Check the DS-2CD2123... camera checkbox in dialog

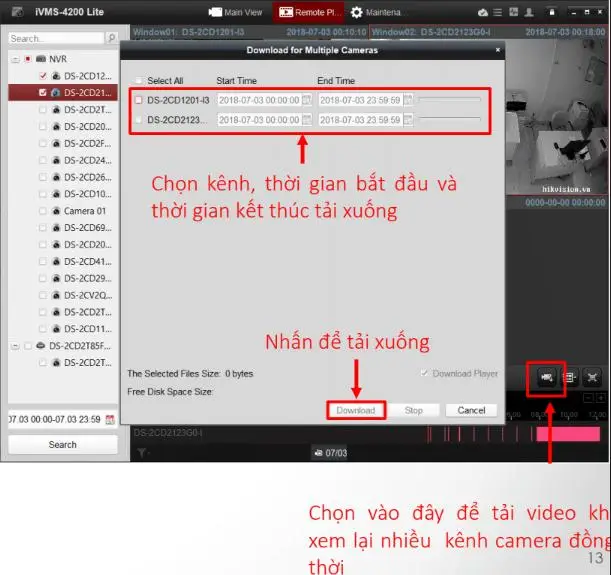138,120
